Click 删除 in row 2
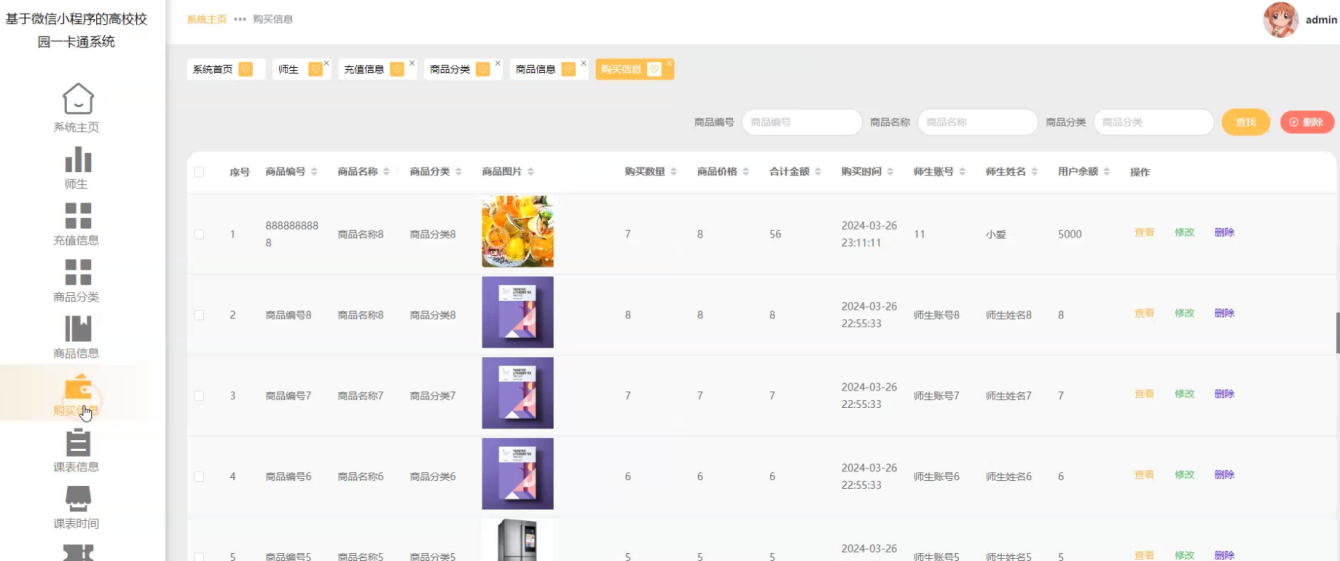The image size is (1340, 561). 1224,314
